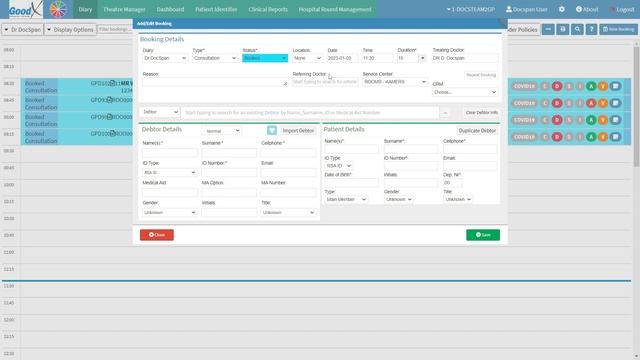This screenshot has width=640, height=360.
Task: Click the colorful wheel logo icon
Action: pos(58,9)
